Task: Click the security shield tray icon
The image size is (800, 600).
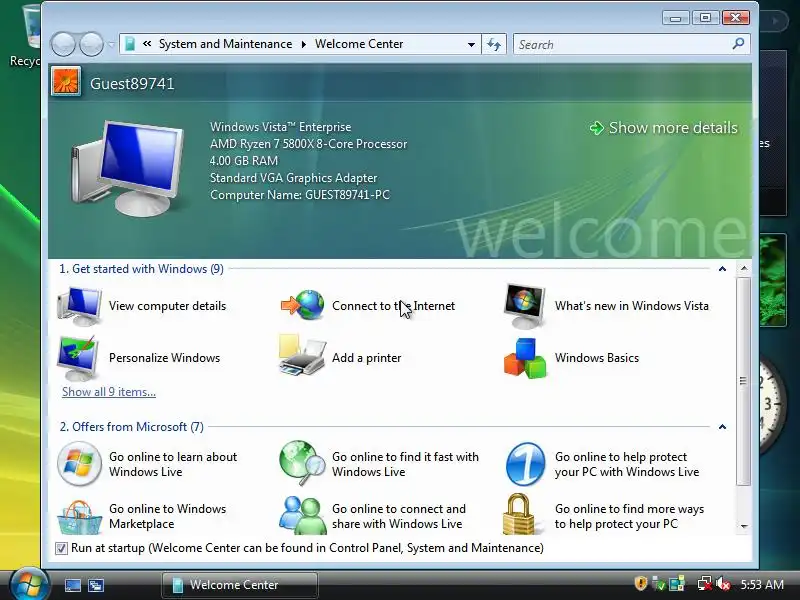Action: pyautogui.click(x=641, y=583)
